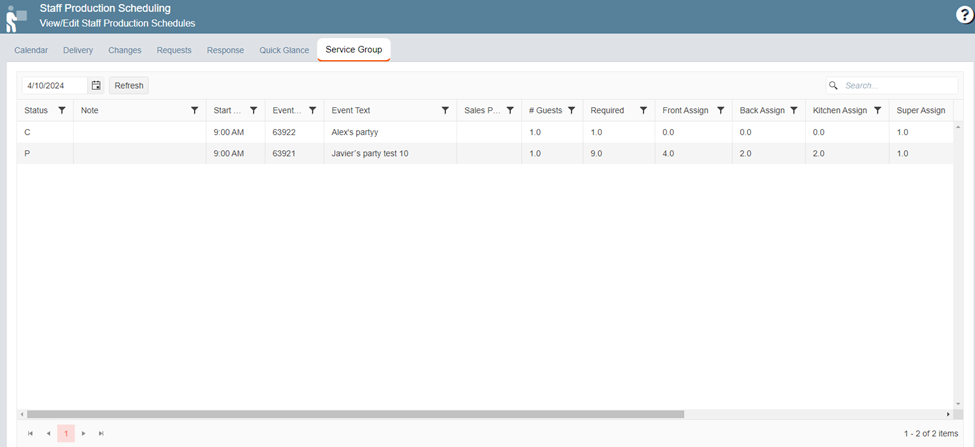Filter the Back Assign column
The height and width of the screenshot is (447, 975).
pos(794,110)
